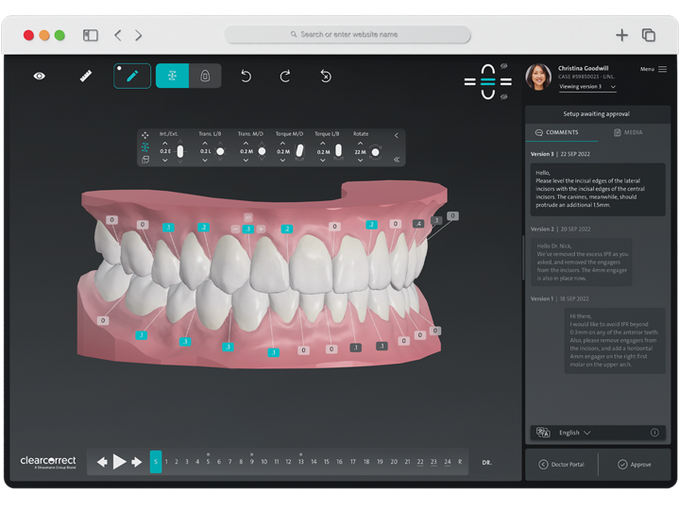Jump to stage 13 in timeline
680x510 pixels.
click(x=301, y=461)
